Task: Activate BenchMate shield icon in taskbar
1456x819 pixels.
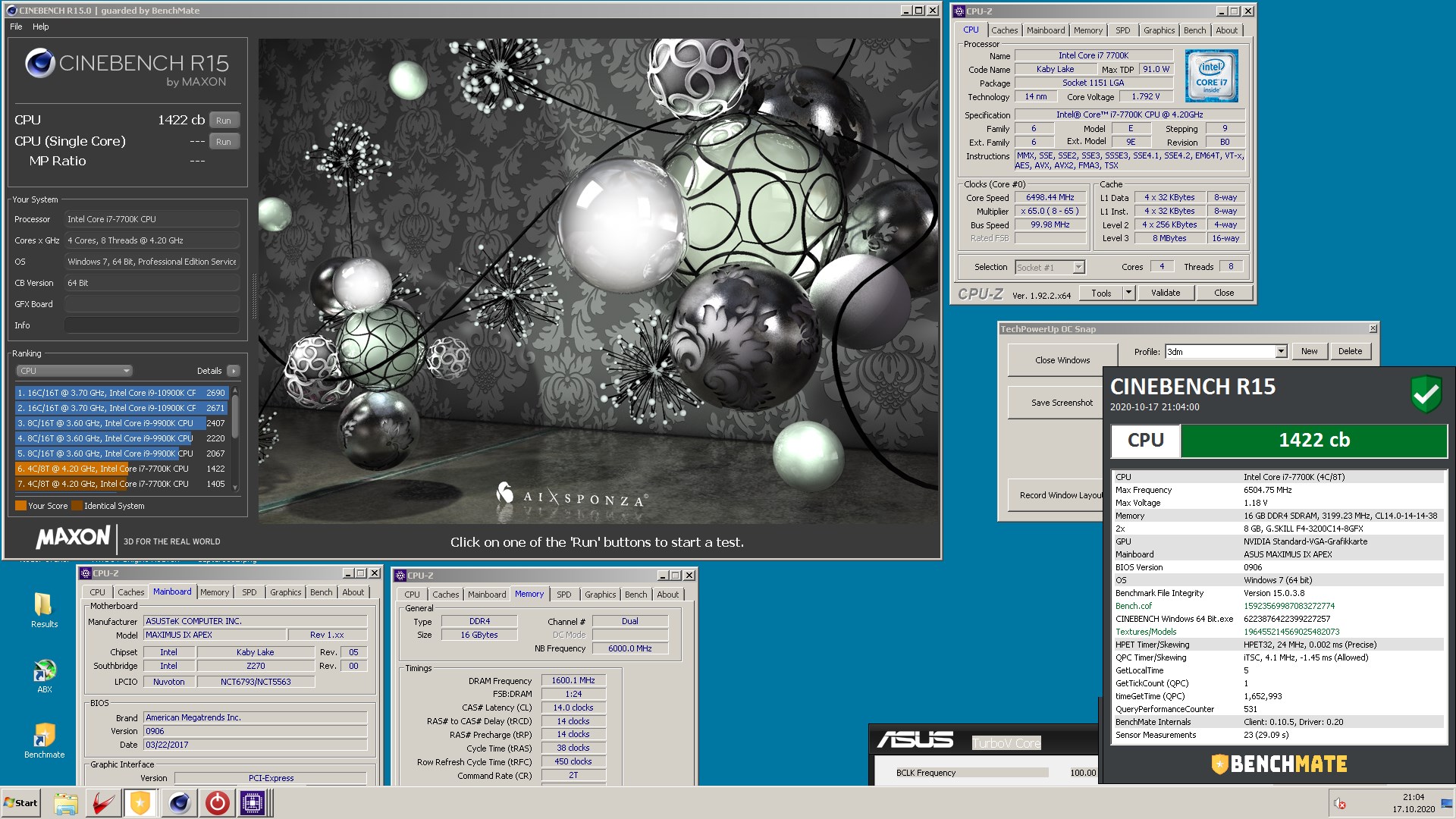Action: 140,803
